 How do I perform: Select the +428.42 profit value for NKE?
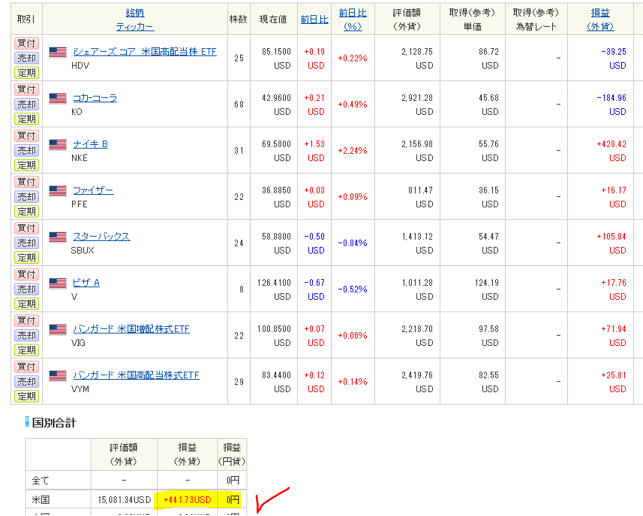coord(611,144)
